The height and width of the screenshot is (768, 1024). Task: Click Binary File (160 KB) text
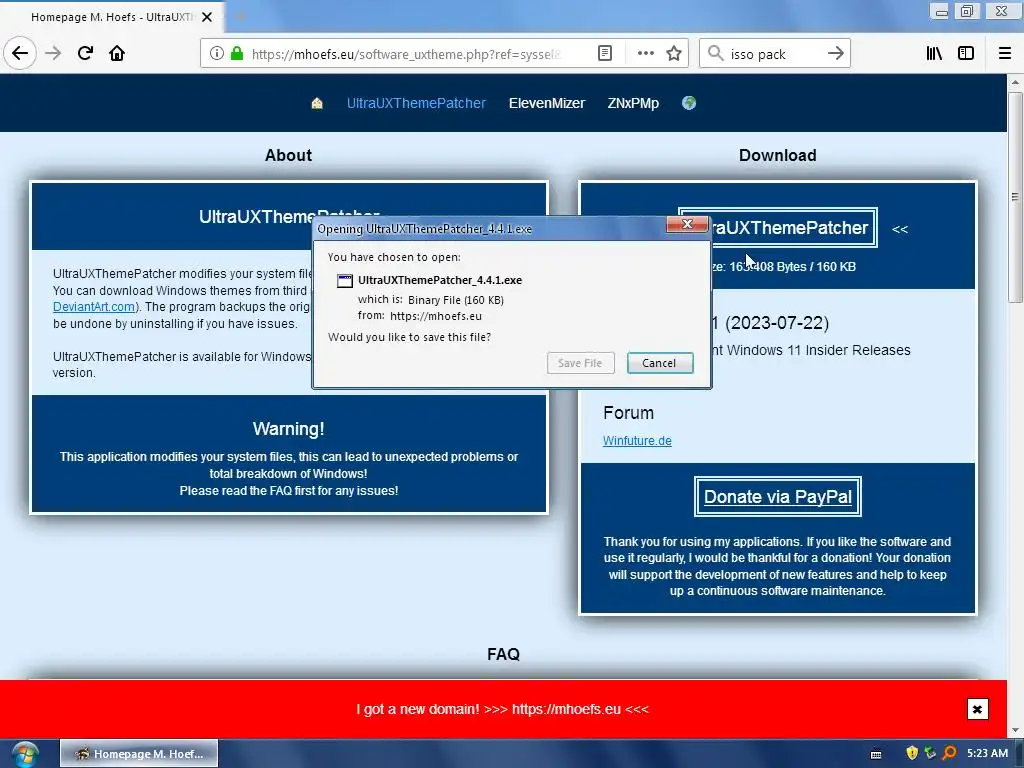[x=456, y=300]
